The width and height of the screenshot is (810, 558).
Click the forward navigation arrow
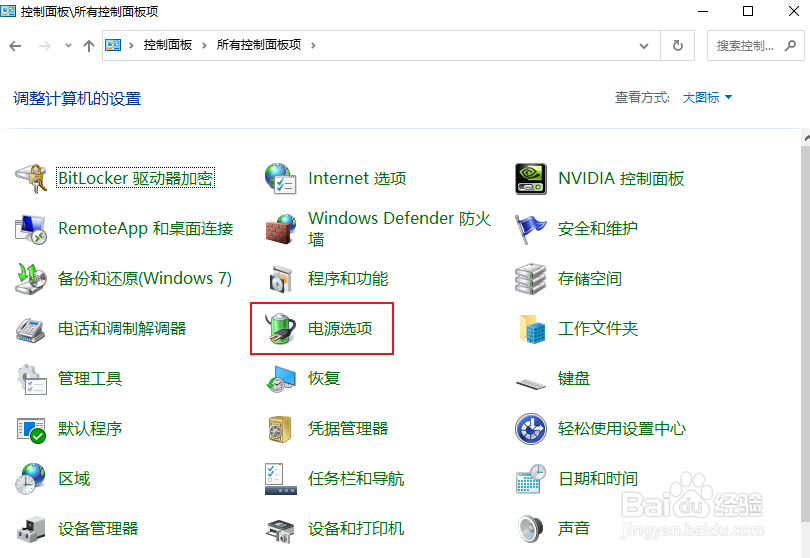45,45
